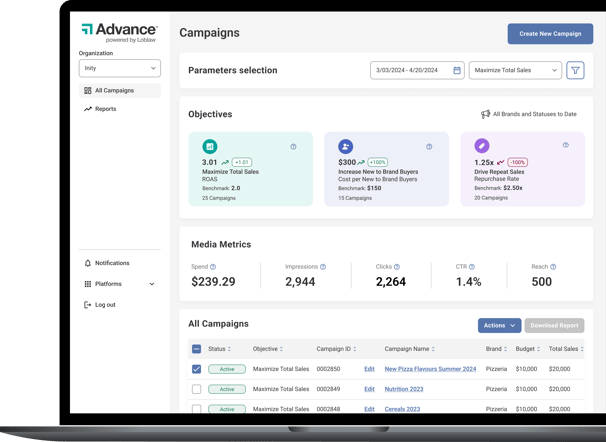
Task: Check the Nutrition 2023 campaign row
Action: pos(196,389)
